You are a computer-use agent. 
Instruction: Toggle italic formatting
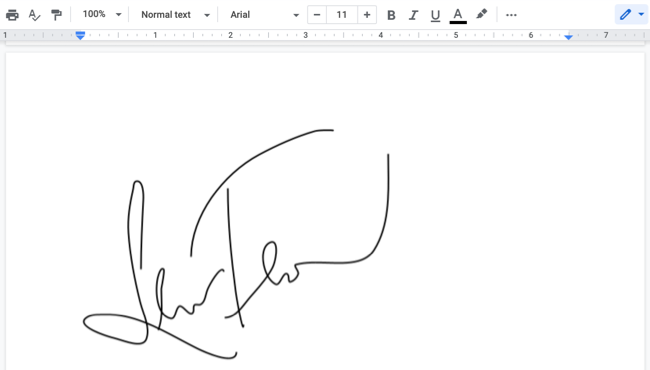tap(413, 15)
